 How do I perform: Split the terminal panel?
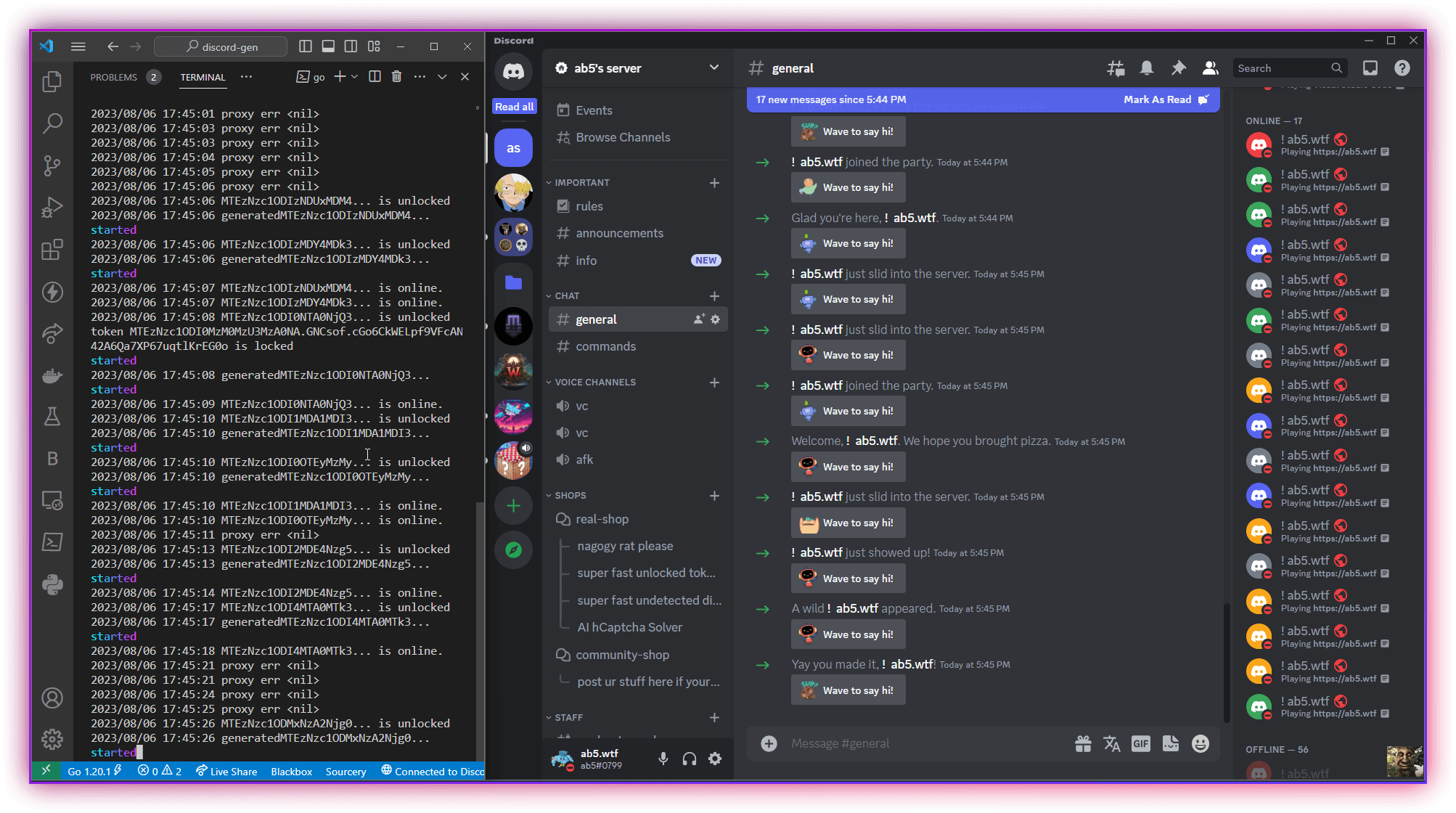click(x=375, y=76)
